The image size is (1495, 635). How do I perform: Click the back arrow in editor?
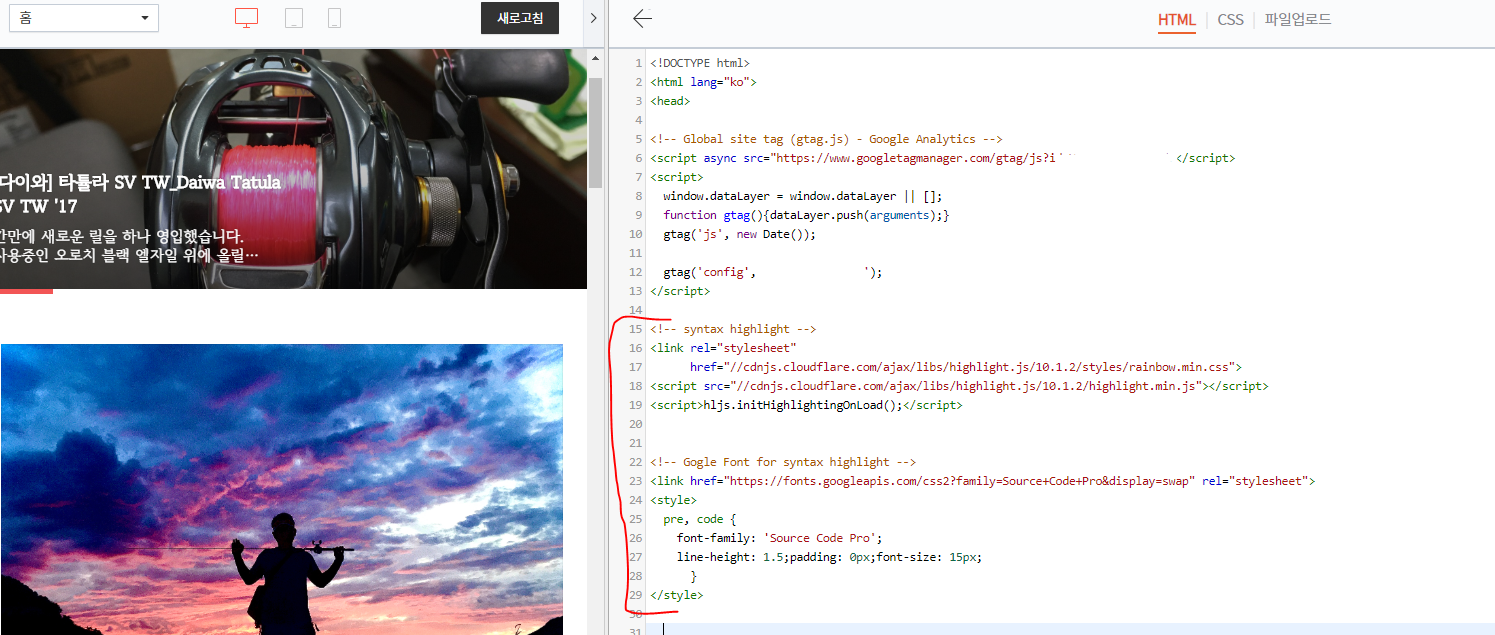point(642,18)
